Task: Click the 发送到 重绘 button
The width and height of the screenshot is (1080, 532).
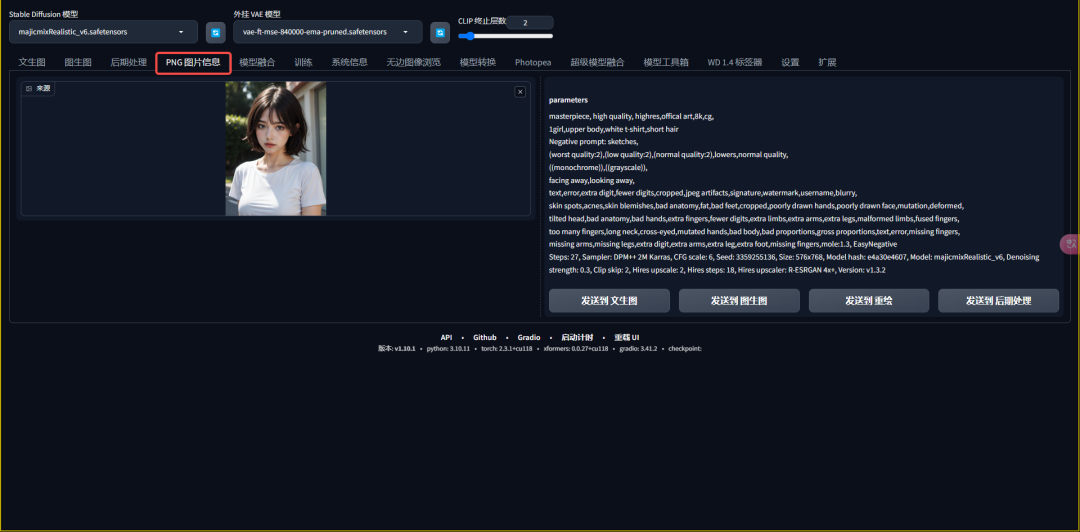Action: click(x=868, y=300)
